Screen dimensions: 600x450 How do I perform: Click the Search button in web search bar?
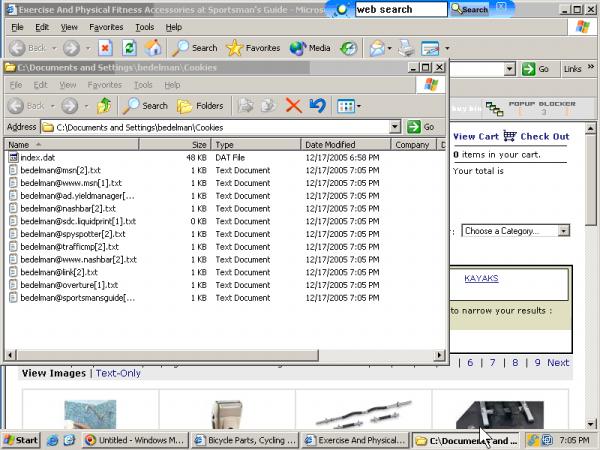tap(469, 9)
